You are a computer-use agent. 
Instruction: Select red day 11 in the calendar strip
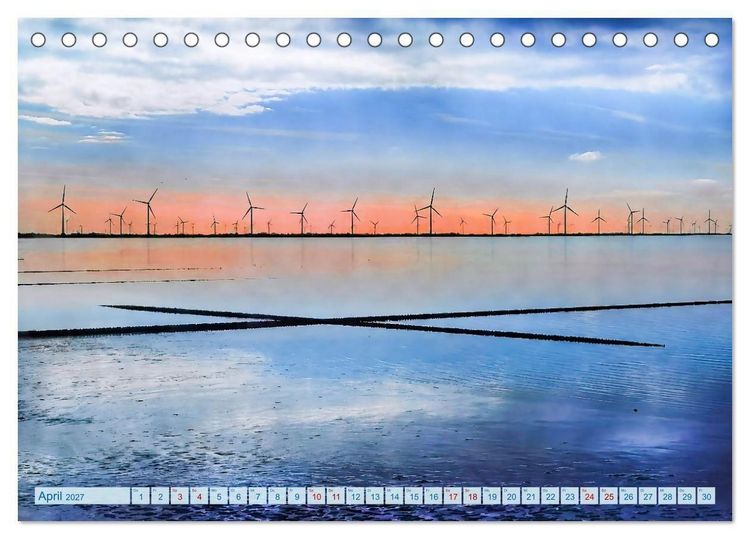pyautogui.click(x=335, y=496)
